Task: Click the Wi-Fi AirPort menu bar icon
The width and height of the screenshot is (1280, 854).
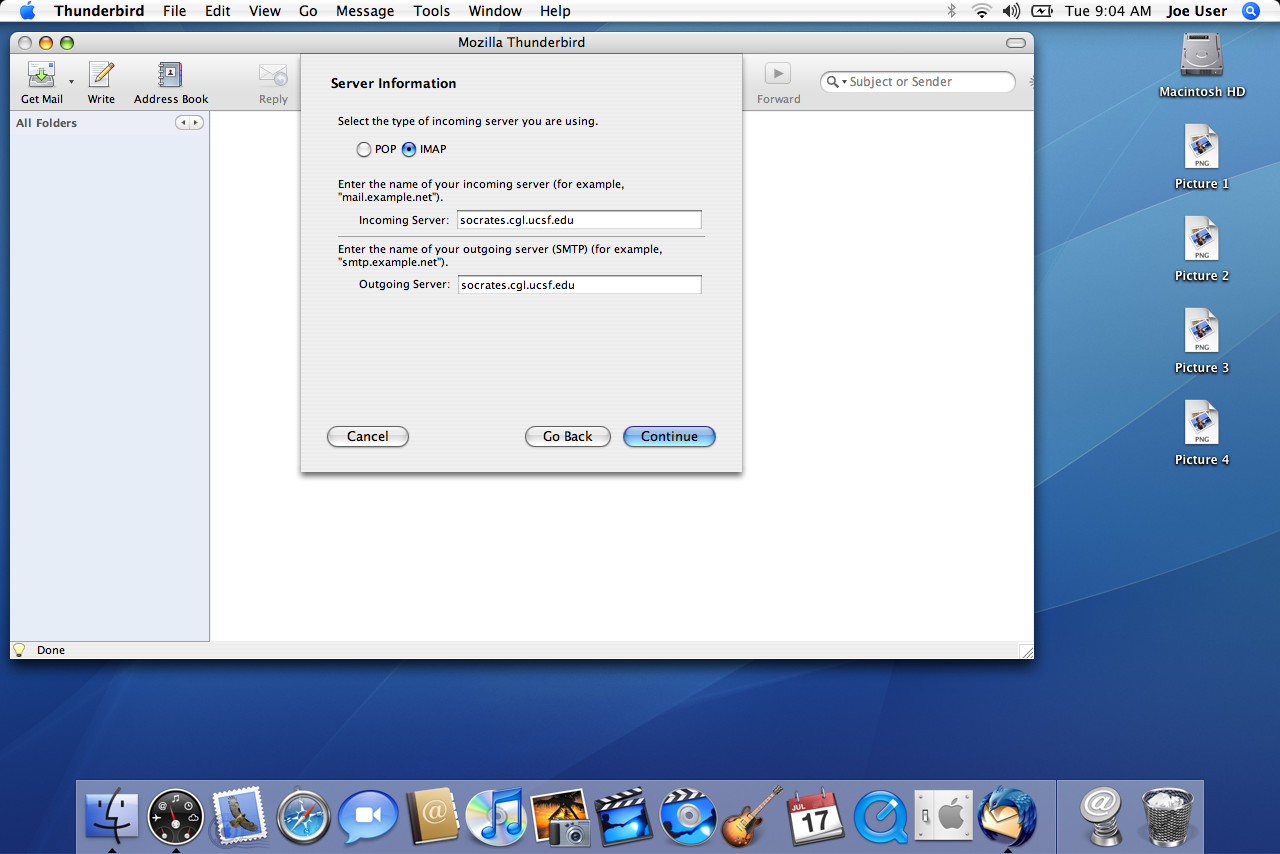Action: tap(982, 11)
